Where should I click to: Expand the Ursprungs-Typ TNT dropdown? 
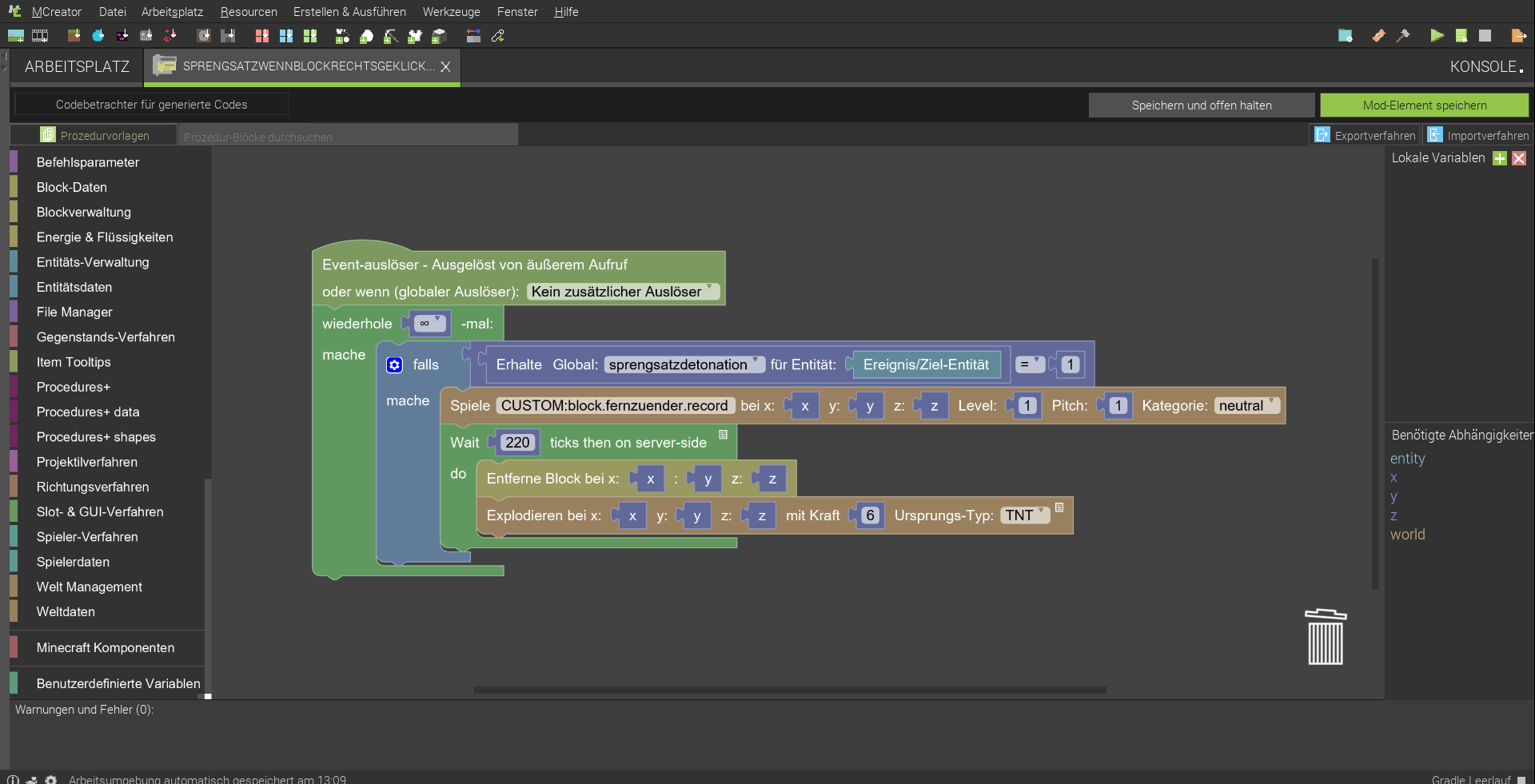click(x=1024, y=515)
